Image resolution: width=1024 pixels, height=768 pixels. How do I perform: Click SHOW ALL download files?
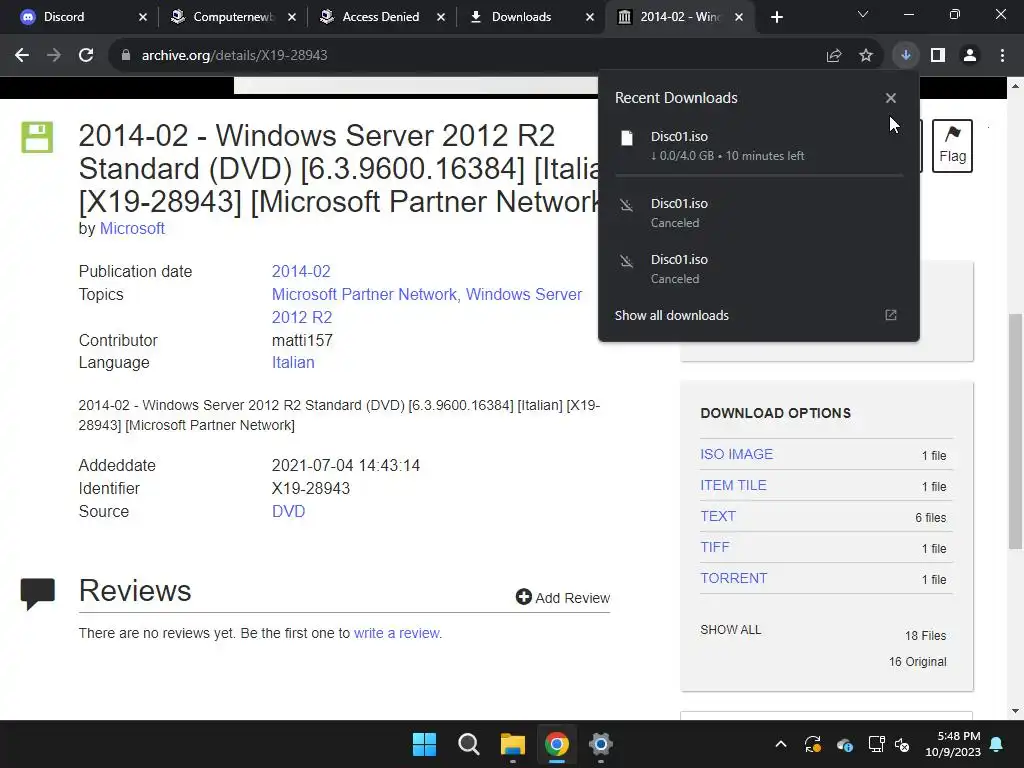[x=731, y=630]
